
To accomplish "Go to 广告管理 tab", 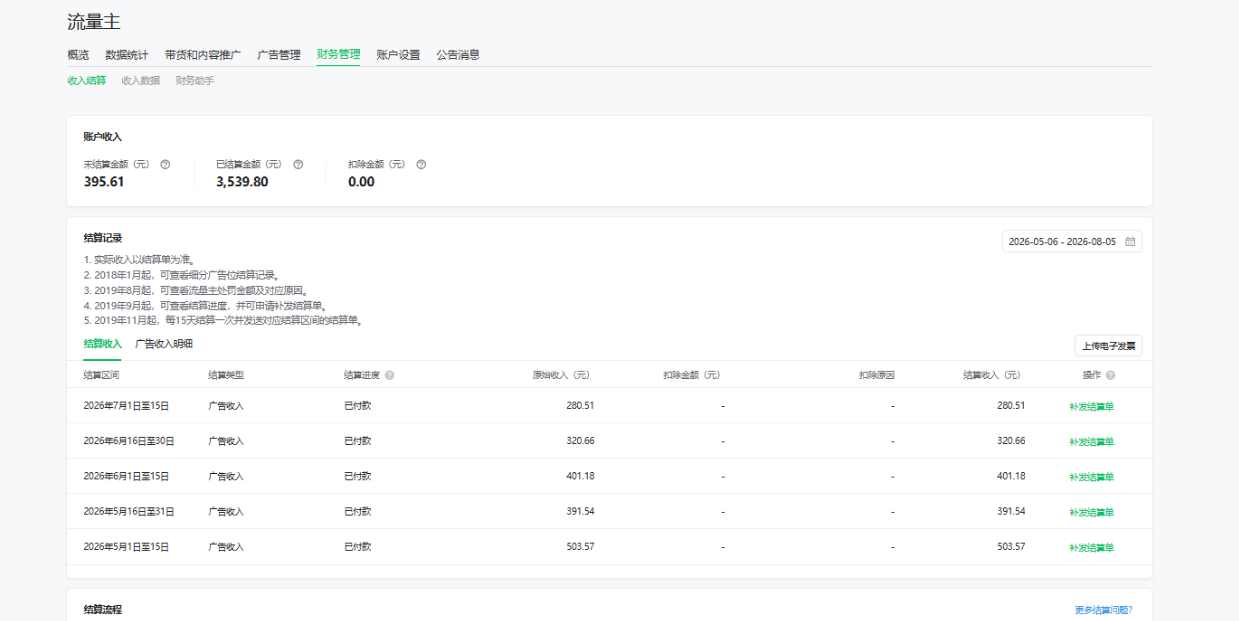I will (x=279, y=55).
